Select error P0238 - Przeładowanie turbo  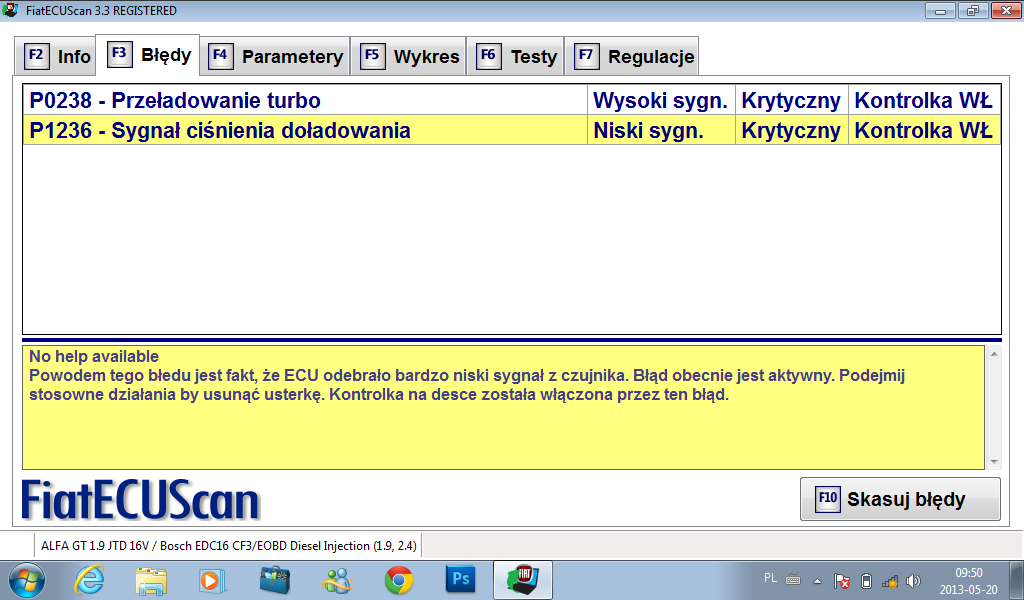(305, 101)
